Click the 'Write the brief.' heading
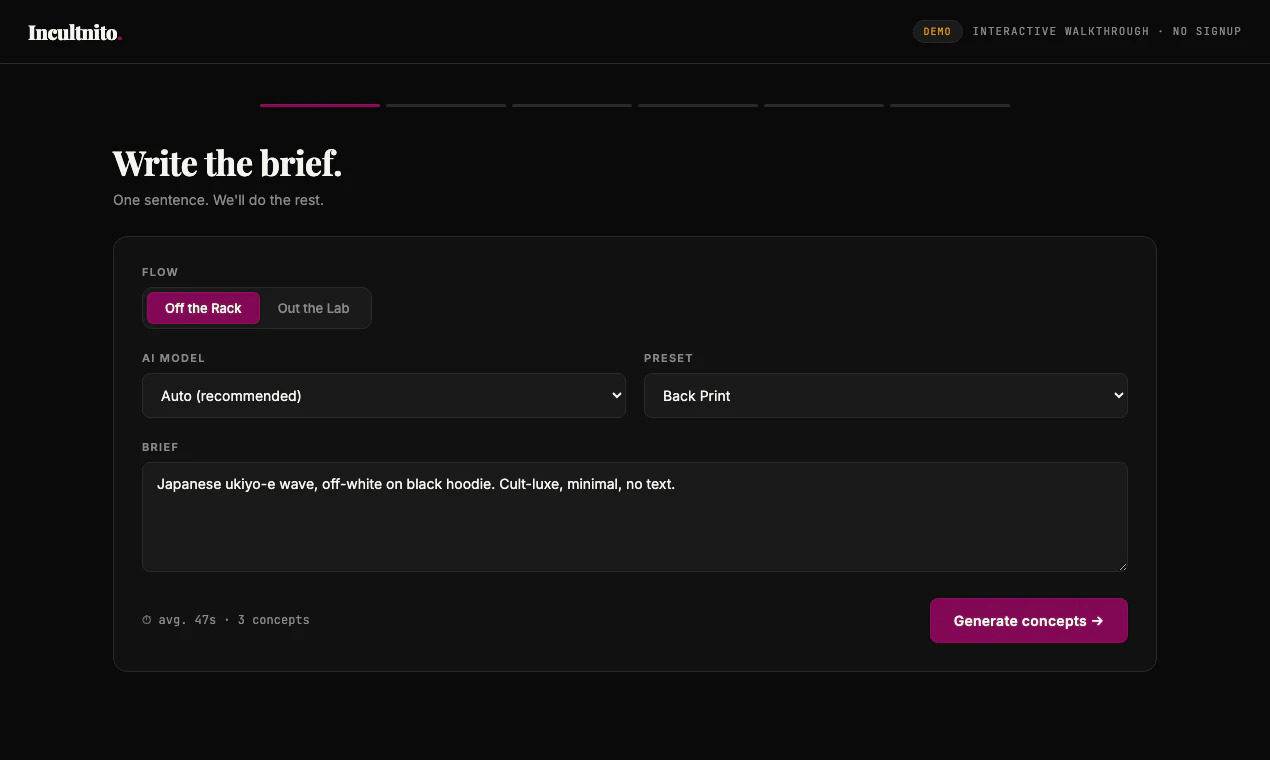The image size is (1270, 760). click(x=227, y=163)
